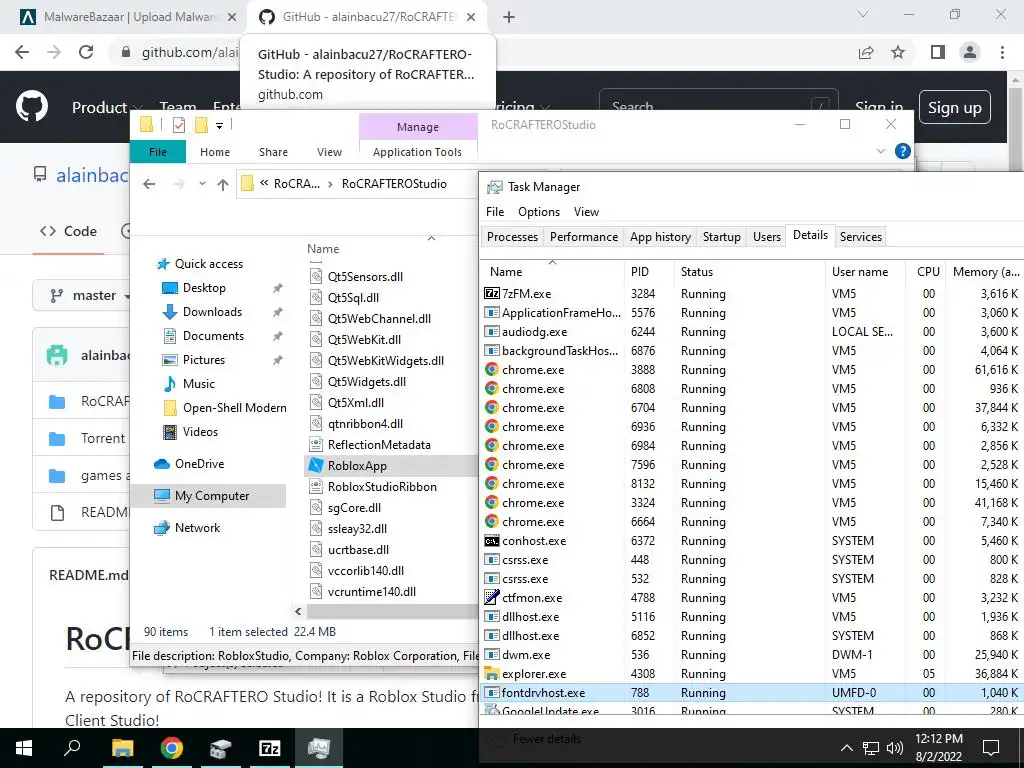Screen dimensions: 1024x768
Task: Switch to Processes tab in Task Manager
Action: (513, 237)
